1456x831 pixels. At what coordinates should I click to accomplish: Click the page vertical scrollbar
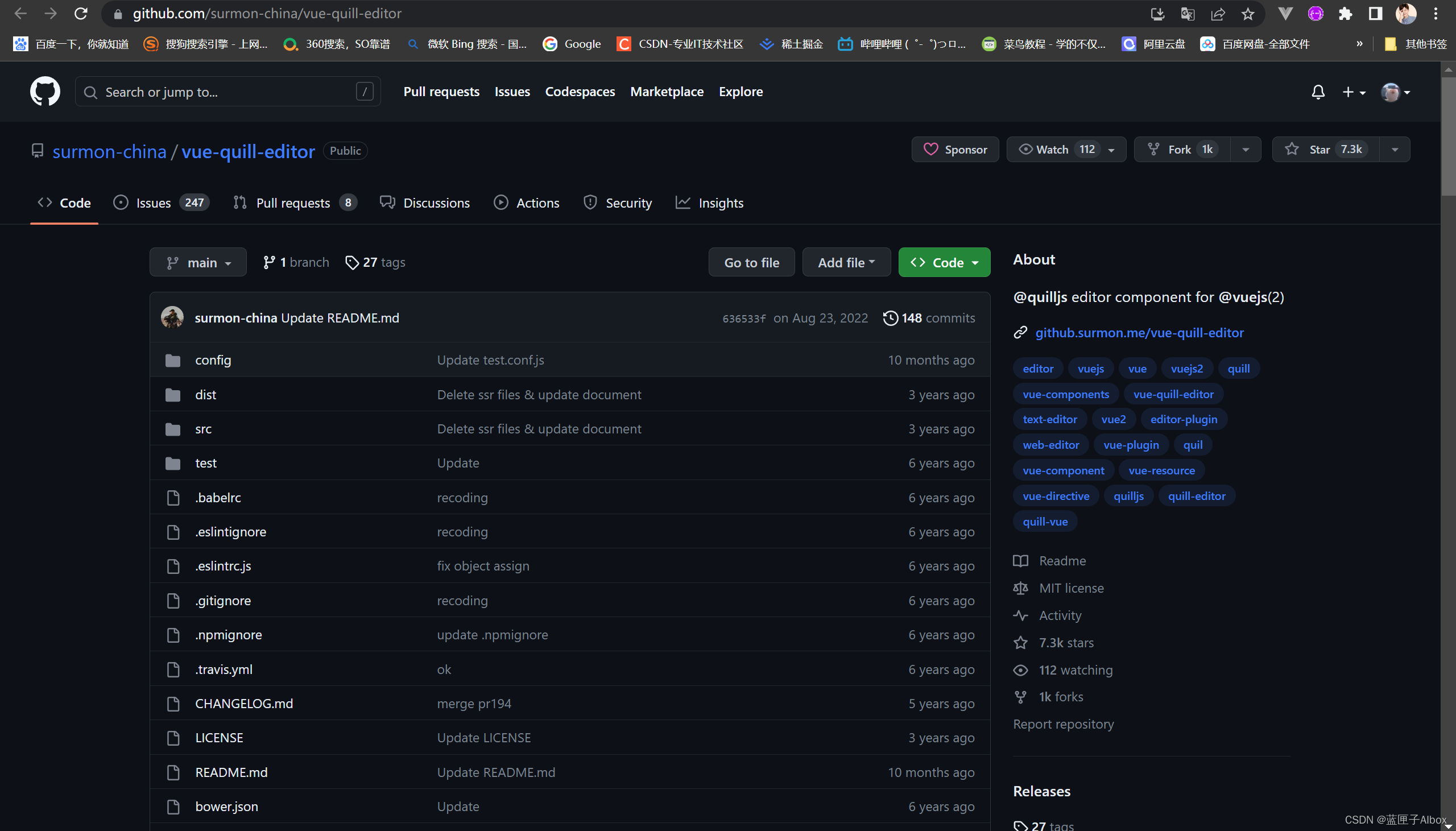1447,137
